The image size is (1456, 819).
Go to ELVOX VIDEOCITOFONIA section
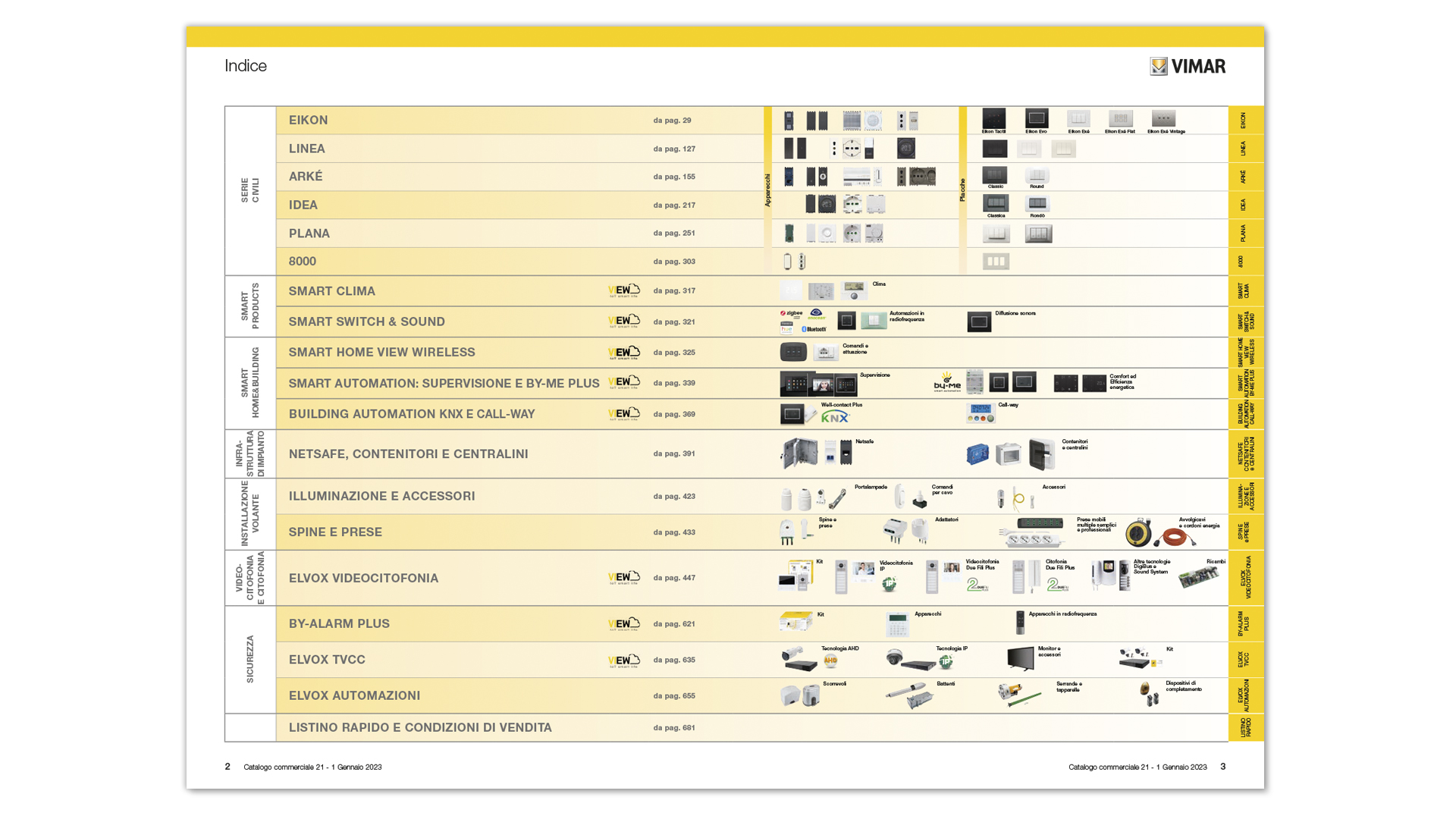[x=364, y=578]
